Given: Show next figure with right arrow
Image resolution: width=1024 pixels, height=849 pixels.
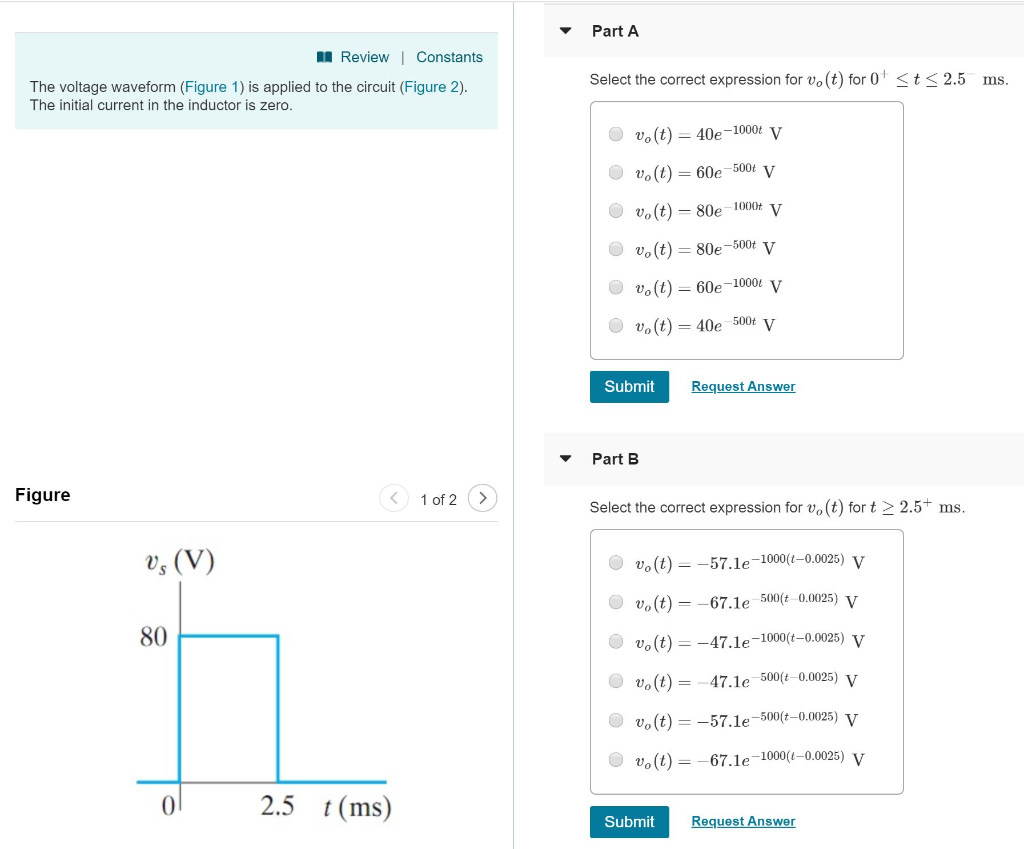Looking at the screenshot, I should click(482, 498).
